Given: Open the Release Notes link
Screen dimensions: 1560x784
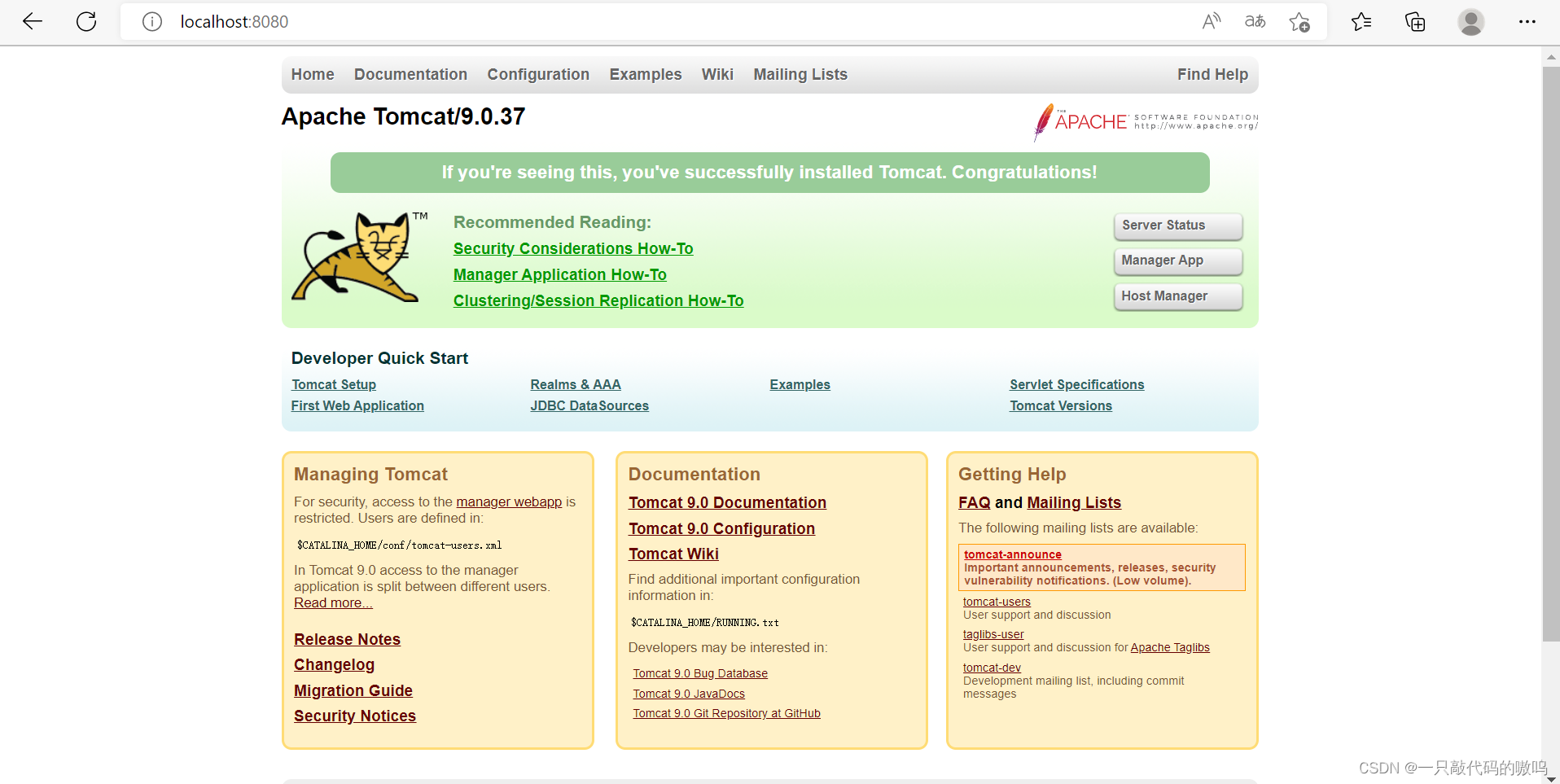Looking at the screenshot, I should click(x=347, y=640).
